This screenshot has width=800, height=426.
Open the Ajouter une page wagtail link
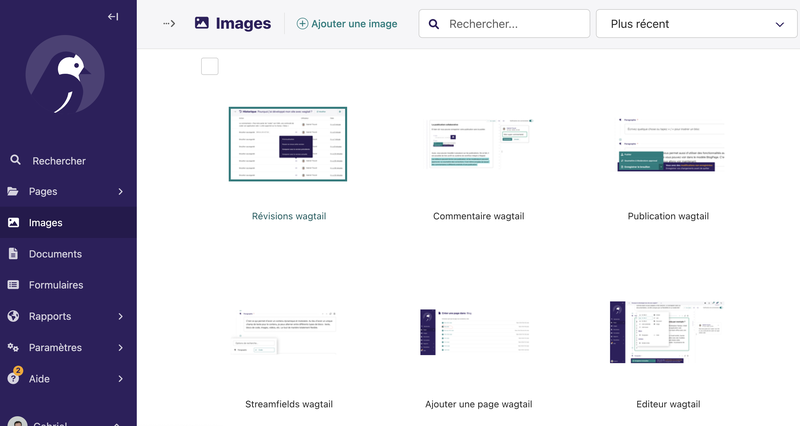[479, 404]
